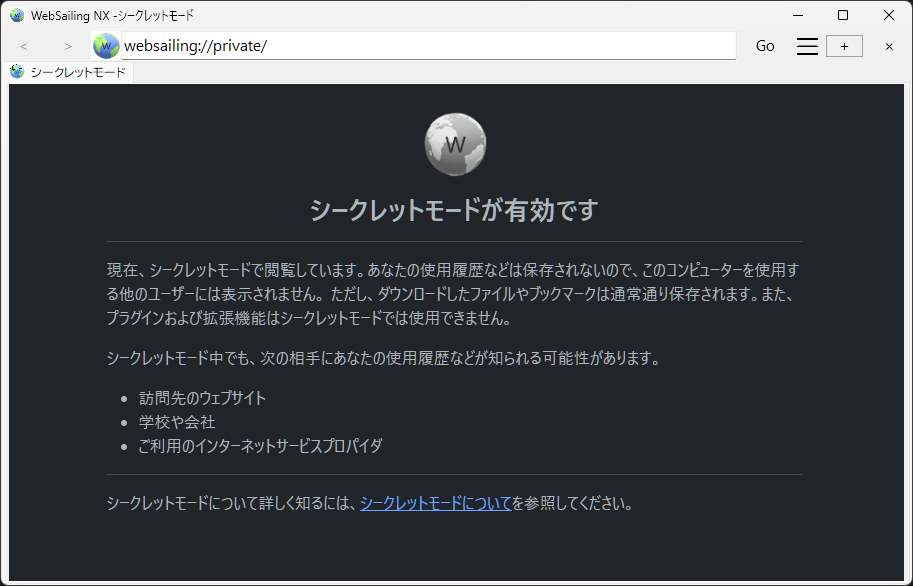
Task: Open the シークレットモードについて link
Action: pos(436,504)
